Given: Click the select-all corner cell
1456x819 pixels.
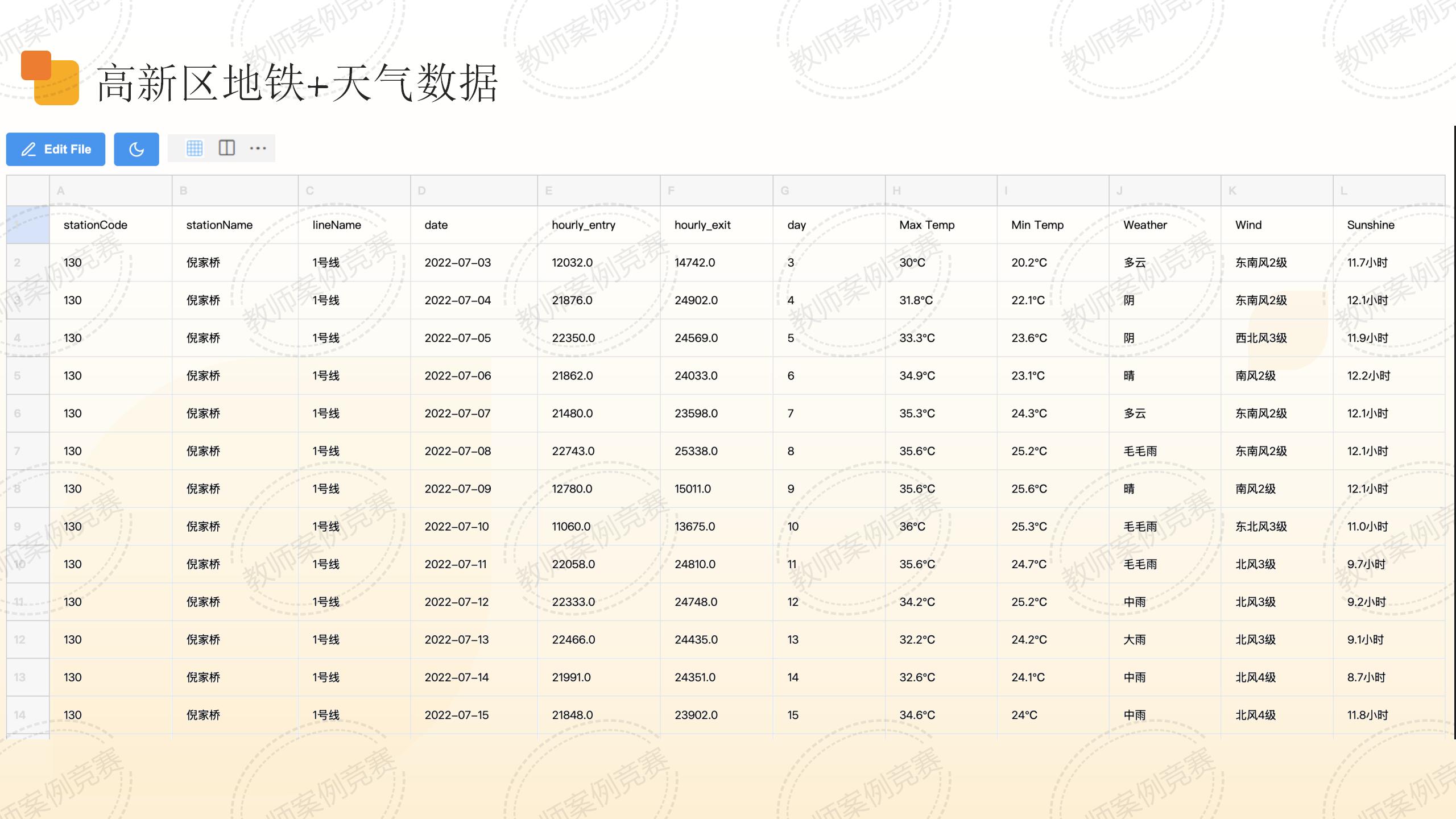Looking at the screenshot, I should [28, 191].
